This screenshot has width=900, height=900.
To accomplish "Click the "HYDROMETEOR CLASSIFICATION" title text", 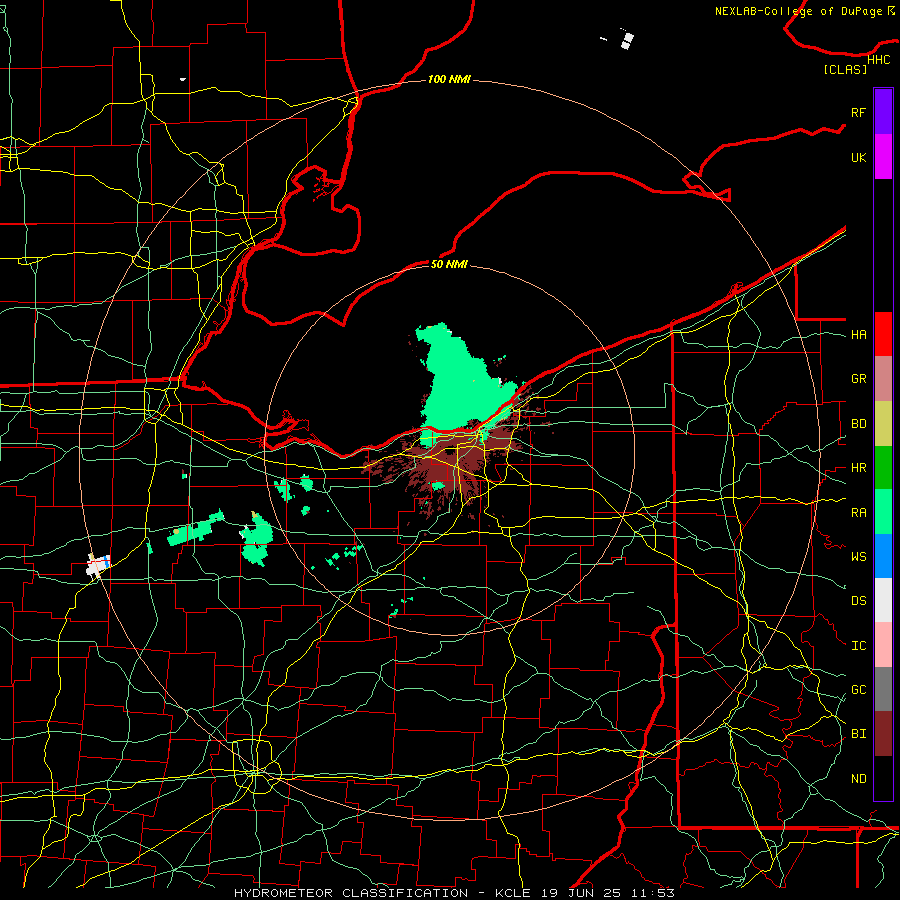I will click(351, 893).
